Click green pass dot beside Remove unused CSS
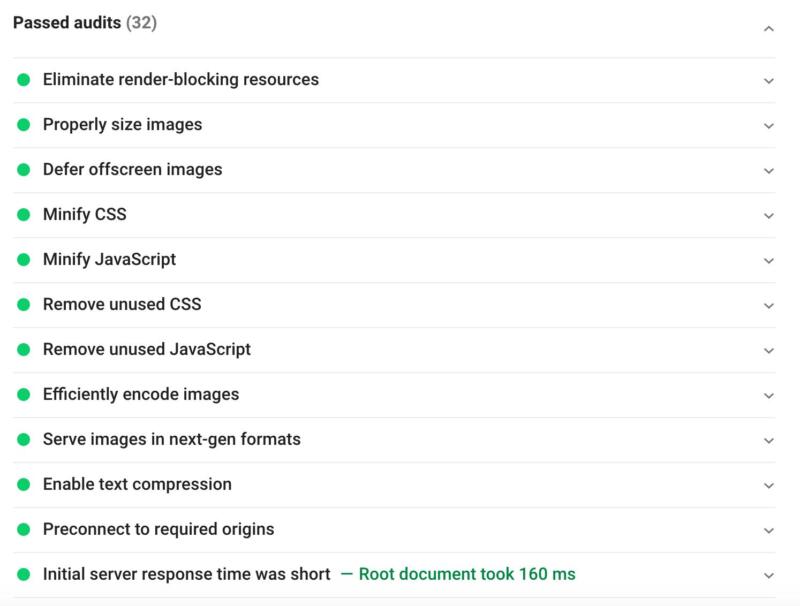Image resolution: width=800 pixels, height=606 pixels. (24, 305)
